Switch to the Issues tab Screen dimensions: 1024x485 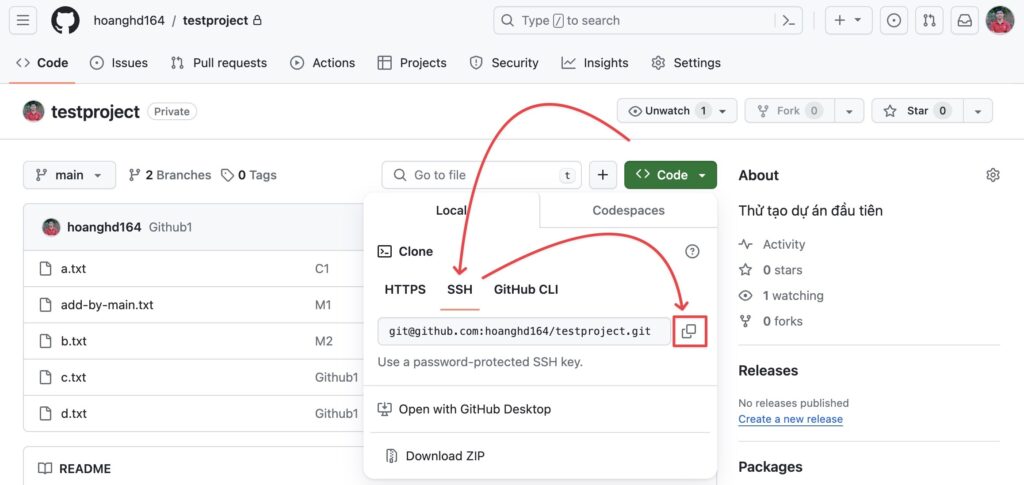point(119,63)
